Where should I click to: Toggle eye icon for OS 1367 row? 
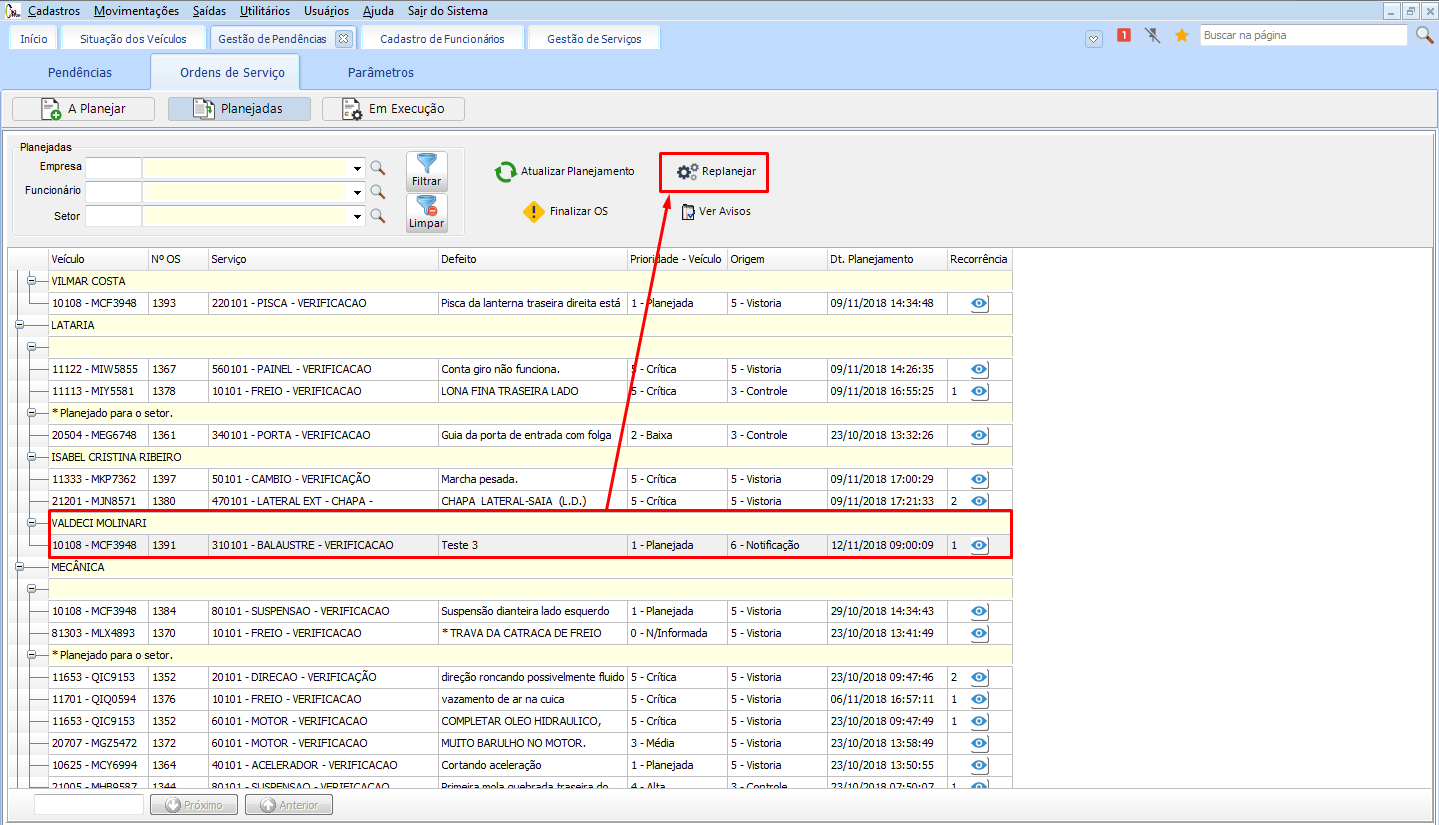coord(979,369)
